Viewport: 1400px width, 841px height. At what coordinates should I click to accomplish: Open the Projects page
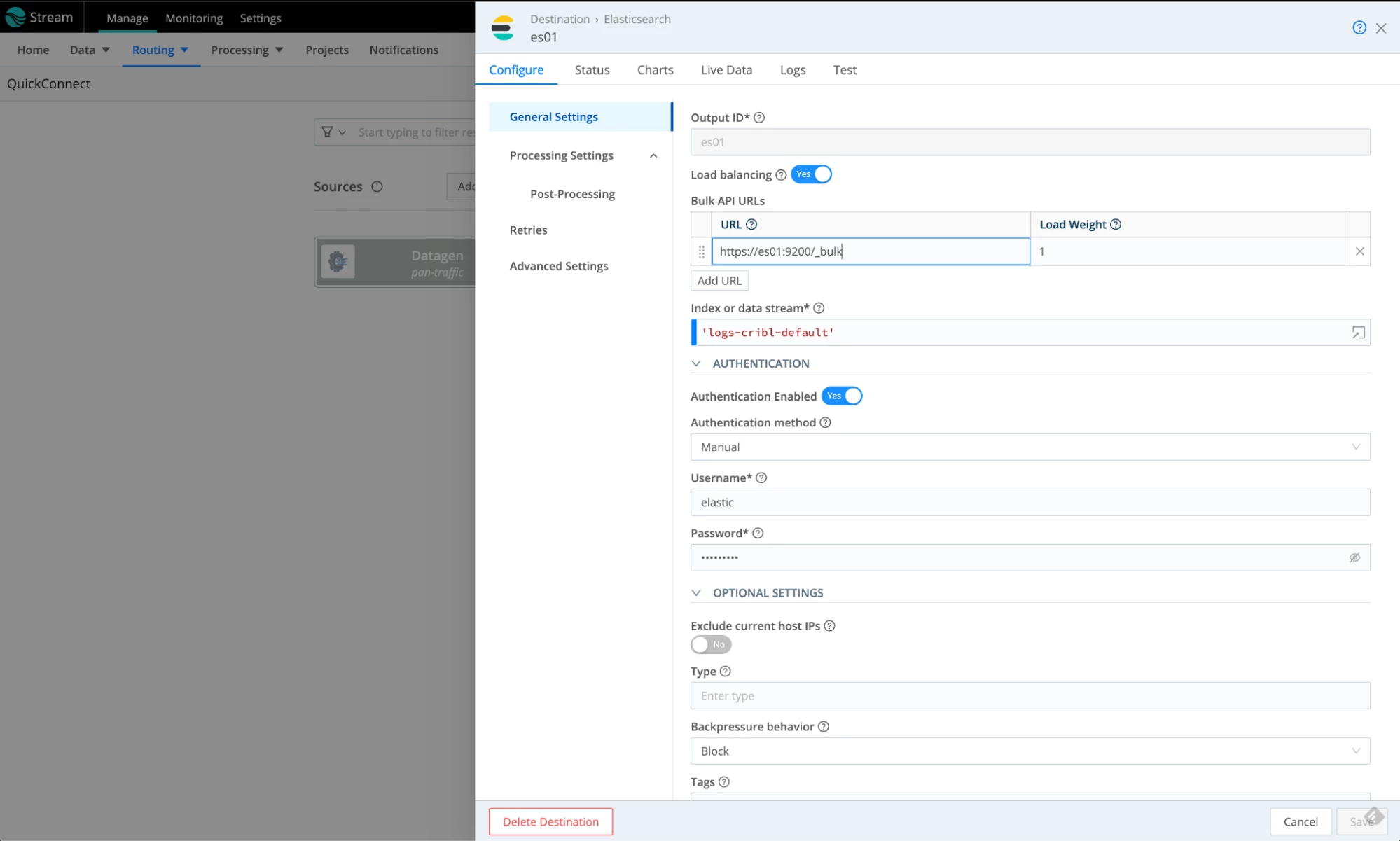[326, 50]
